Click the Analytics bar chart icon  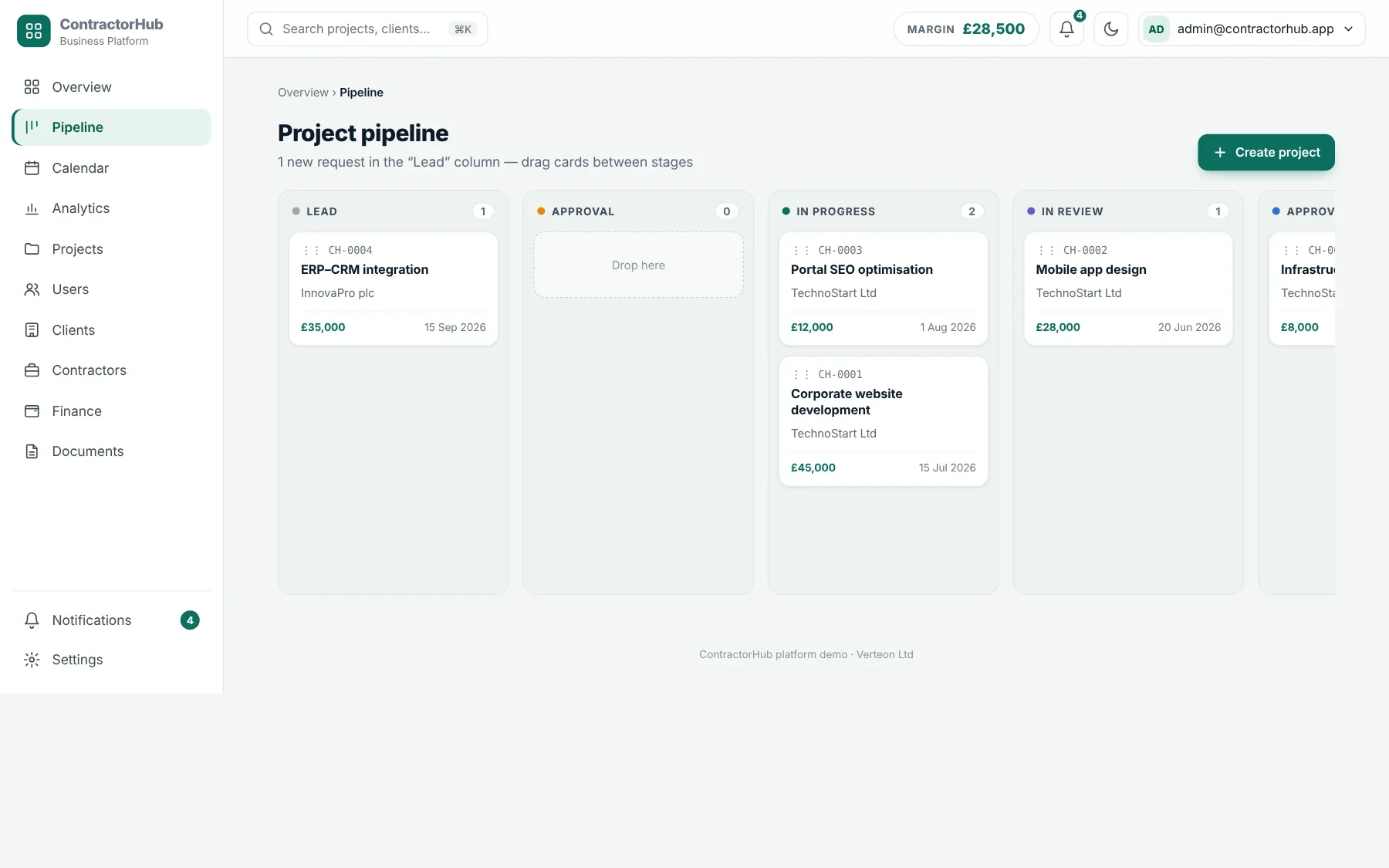[x=32, y=208]
